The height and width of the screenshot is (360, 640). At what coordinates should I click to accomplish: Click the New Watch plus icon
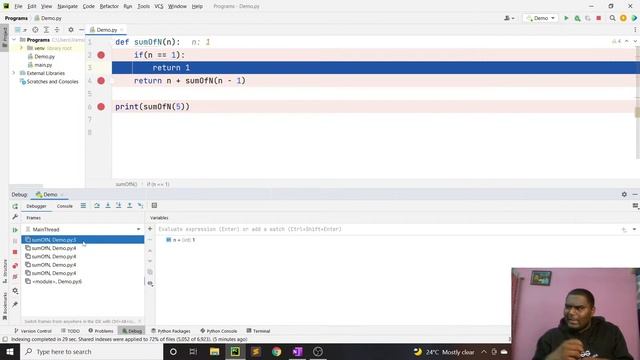pyautogui.click(x=150, y=229)
